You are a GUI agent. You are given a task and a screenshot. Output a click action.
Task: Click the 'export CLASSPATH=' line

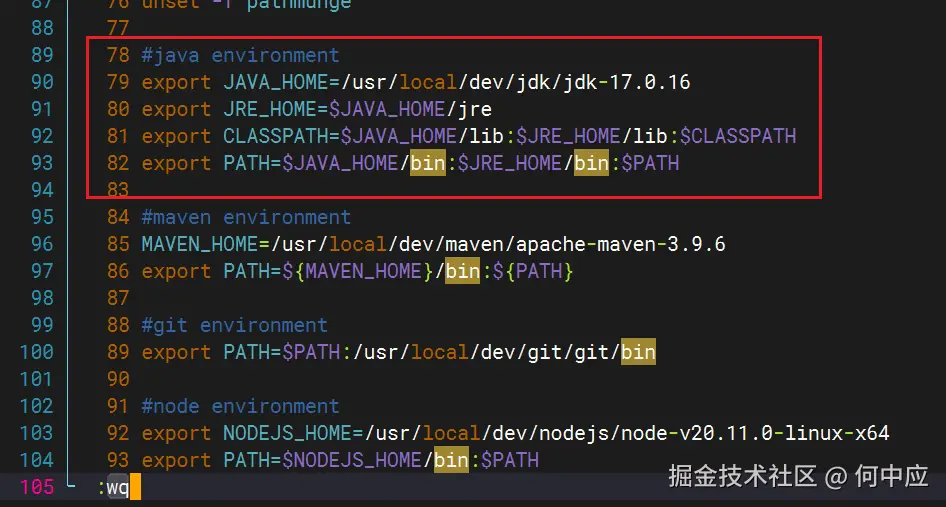(469, 136)
